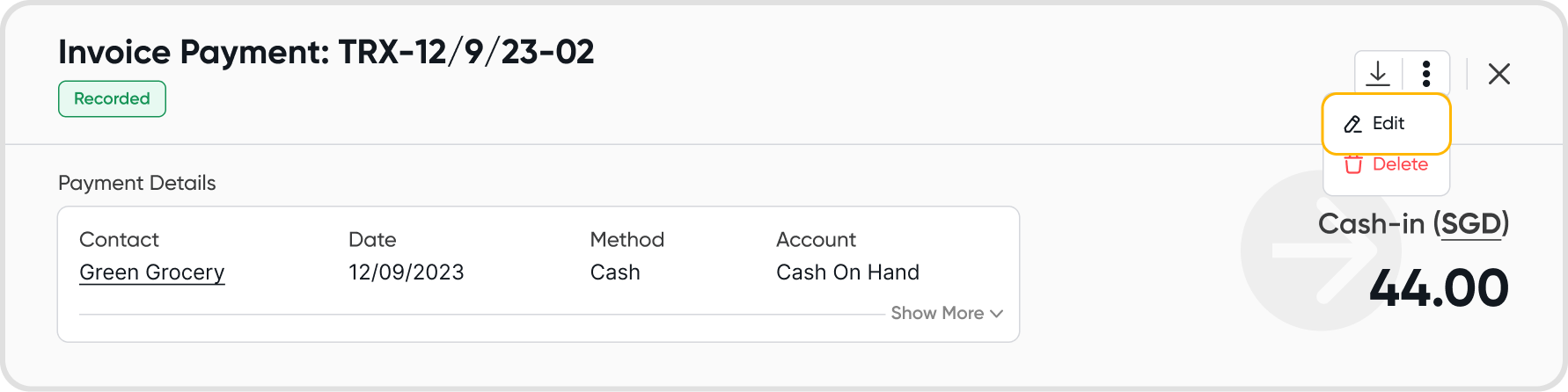This screenshot has height=392, width=1568.
Task: Click the underlined SGD currency link
Action: click(x=1471, y=224)
